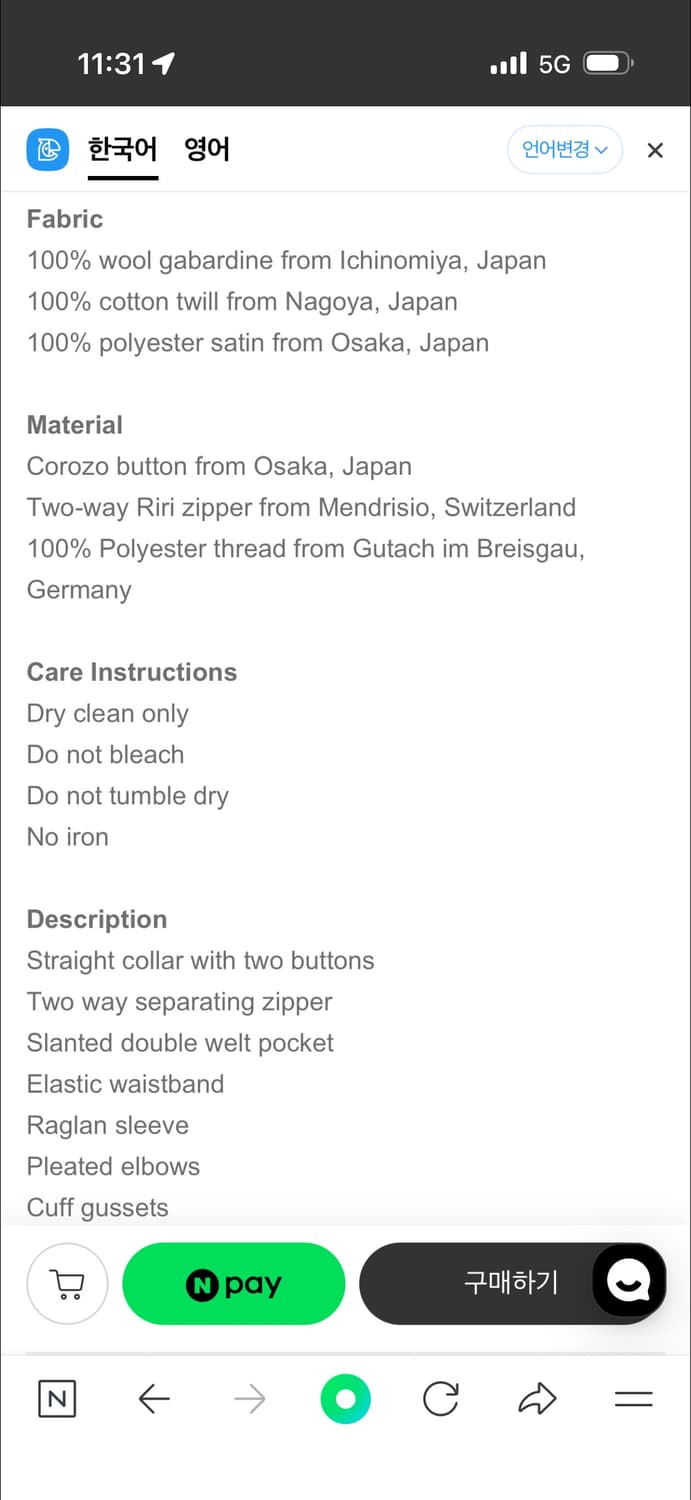Image resolution: width=691 pixels, height=1500 pixels.
Task: Reload the current page
Action: [x=440, y=1399]
